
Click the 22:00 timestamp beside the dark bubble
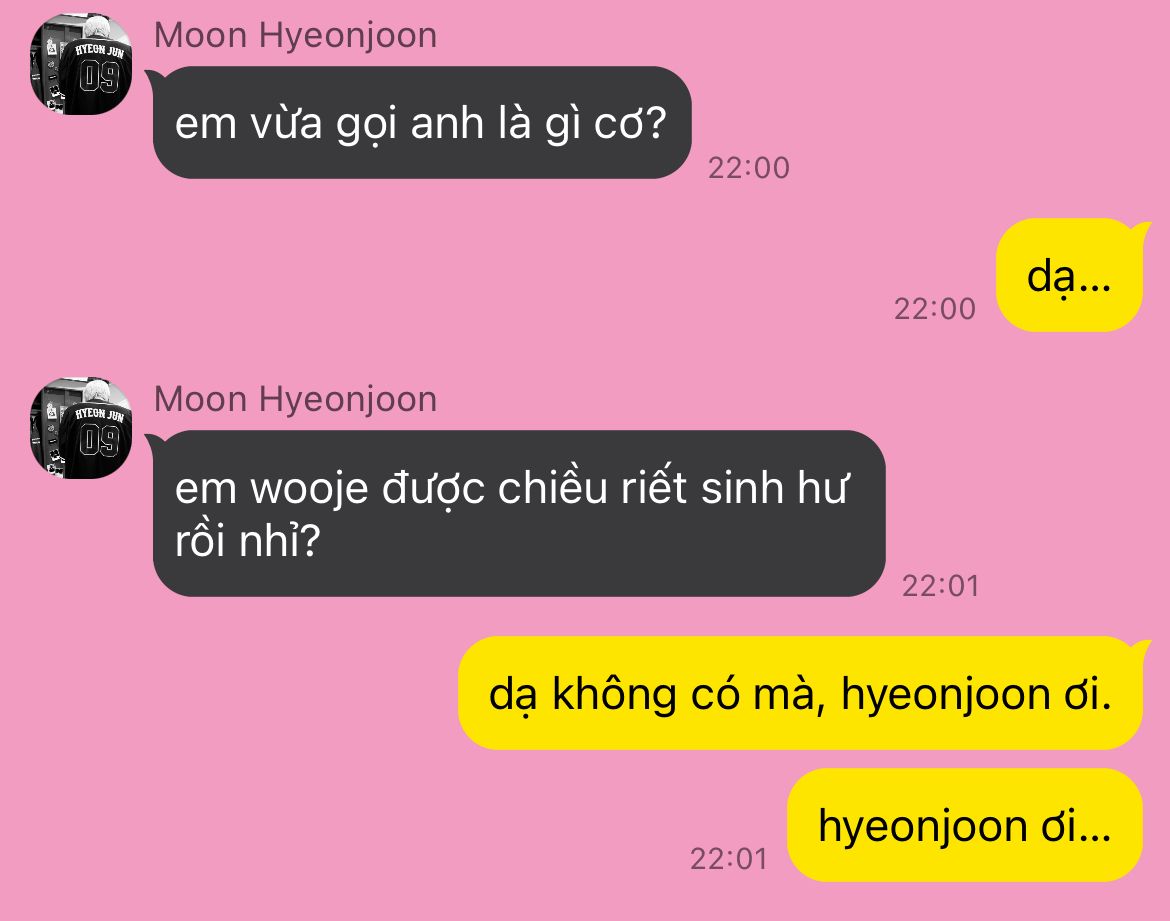tap(748, 168)
